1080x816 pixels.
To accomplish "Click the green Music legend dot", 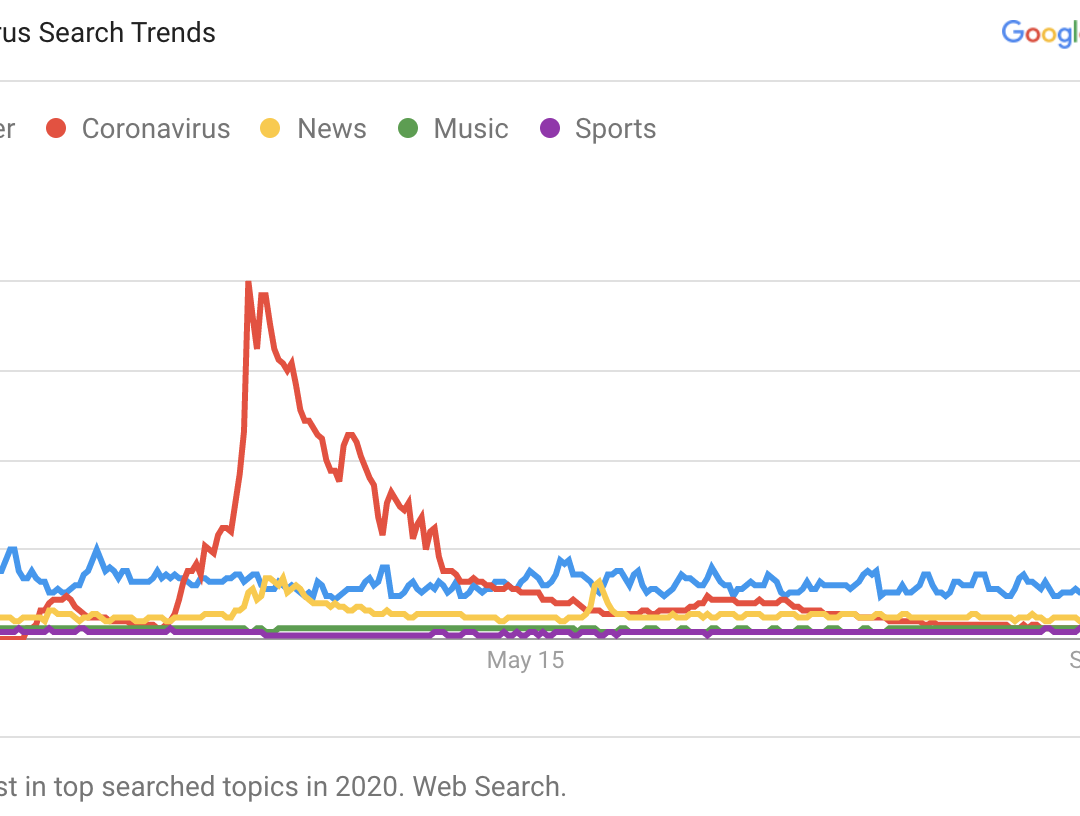I will (x=407, y=129).
